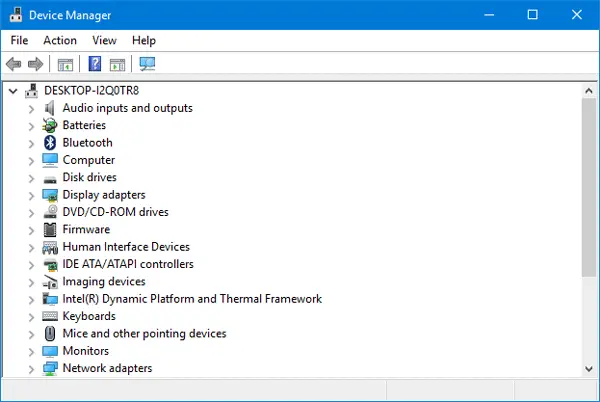
Task: Collapse the DESKTOP-I2Q0TR8 root node
Action: (x=13, y=91)
